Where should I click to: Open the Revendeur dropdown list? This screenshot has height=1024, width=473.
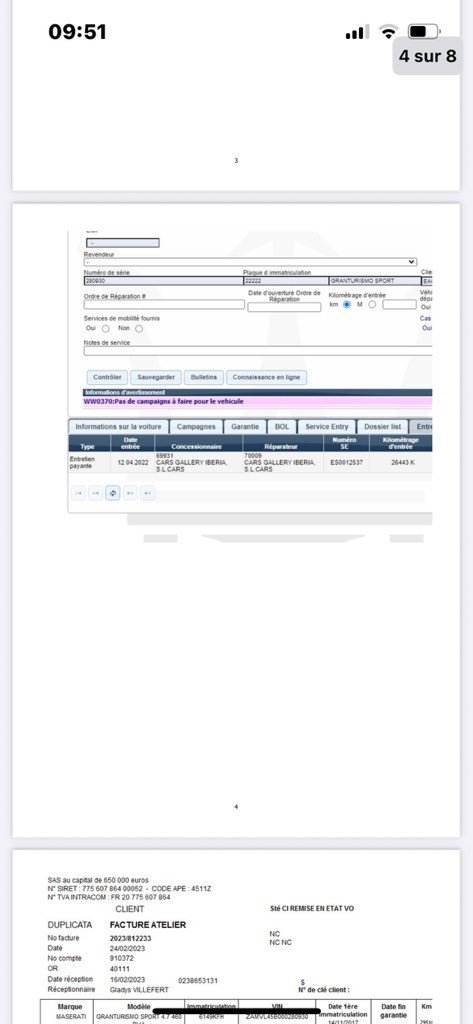tap(250, 262)
